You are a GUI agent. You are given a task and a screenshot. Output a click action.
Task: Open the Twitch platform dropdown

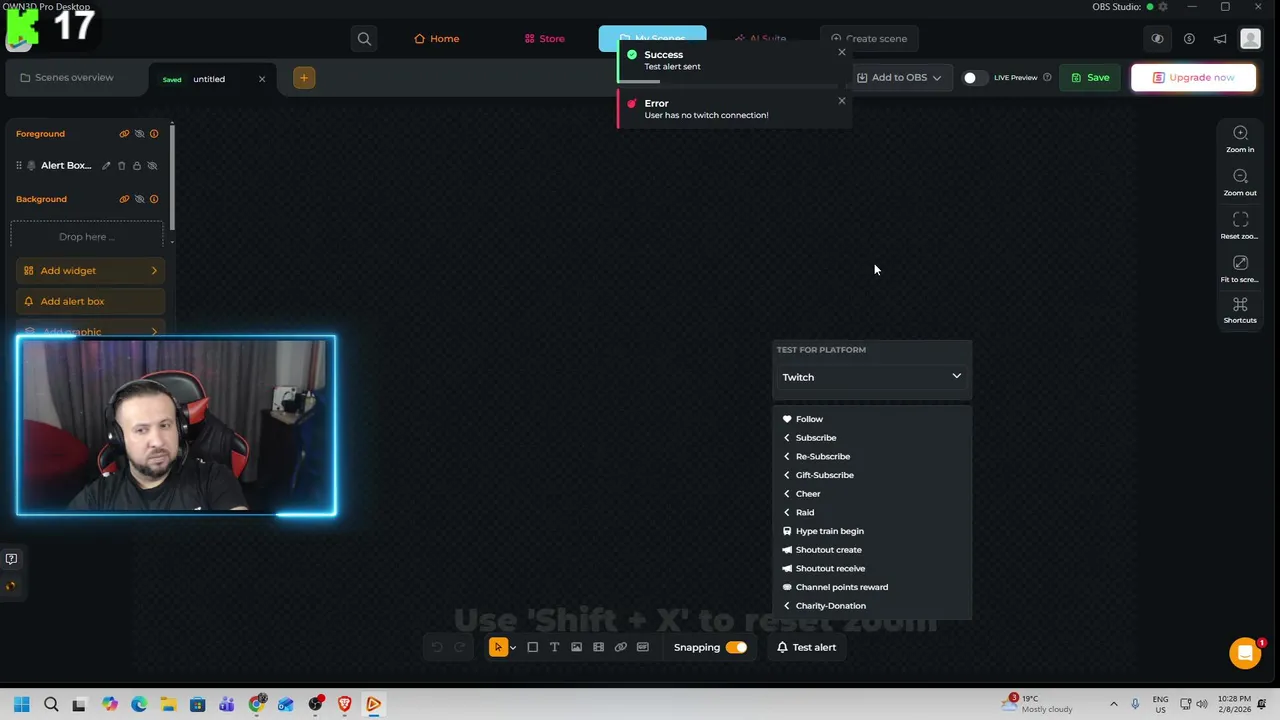[x=871, y=377]
